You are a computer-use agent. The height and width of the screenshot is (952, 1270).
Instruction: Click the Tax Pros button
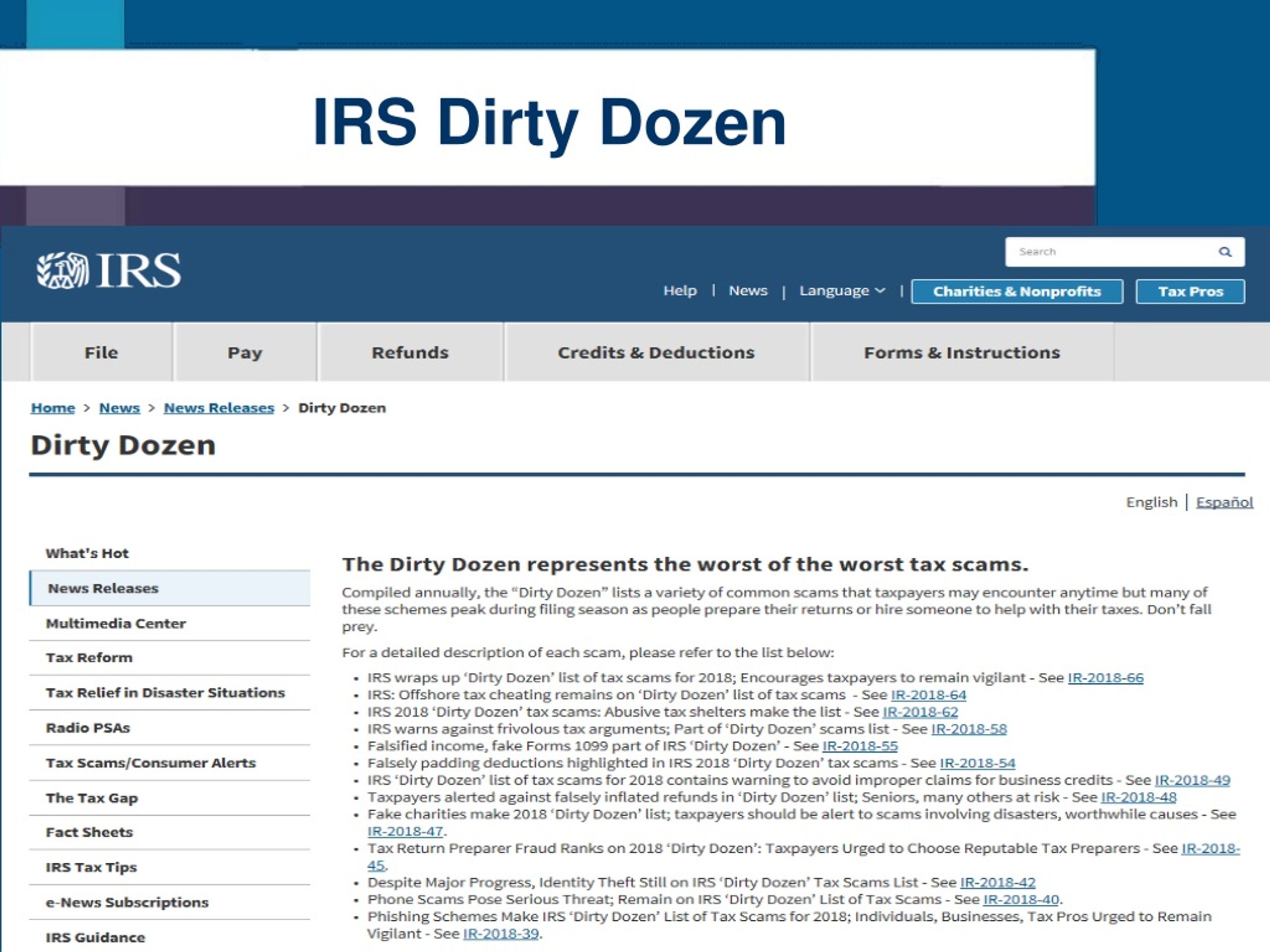(1190, 292)
